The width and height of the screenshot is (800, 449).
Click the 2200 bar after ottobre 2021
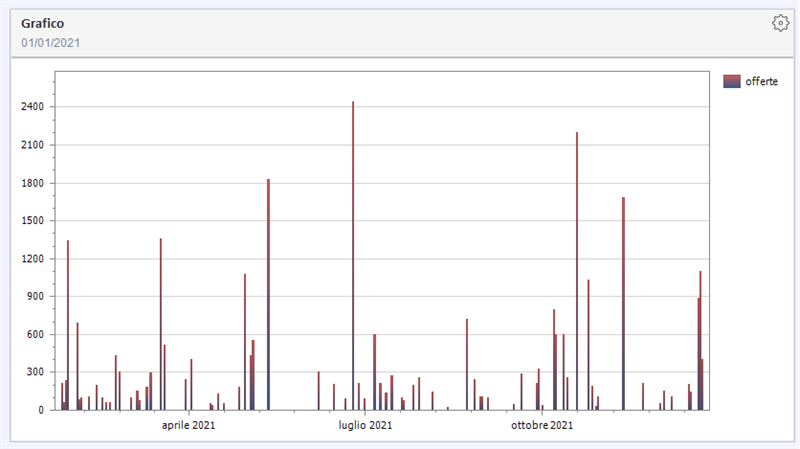coord(577,271)
